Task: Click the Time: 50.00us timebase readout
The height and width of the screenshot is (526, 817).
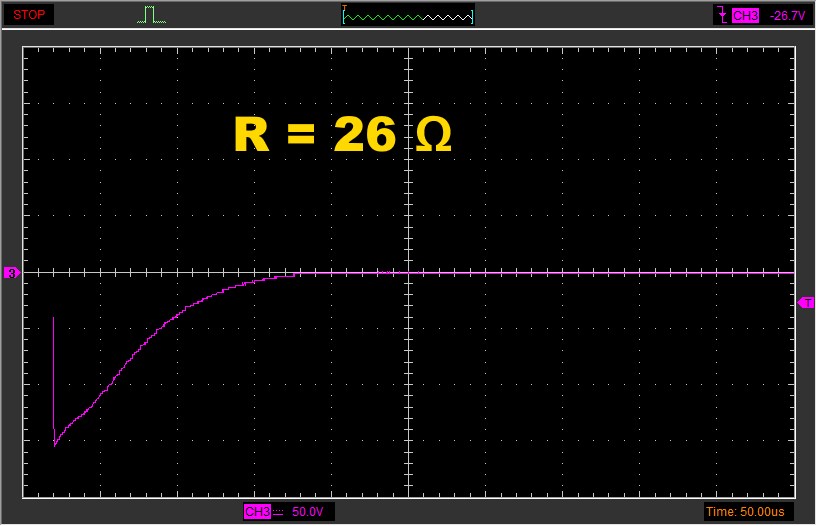Action: (745, 511)
